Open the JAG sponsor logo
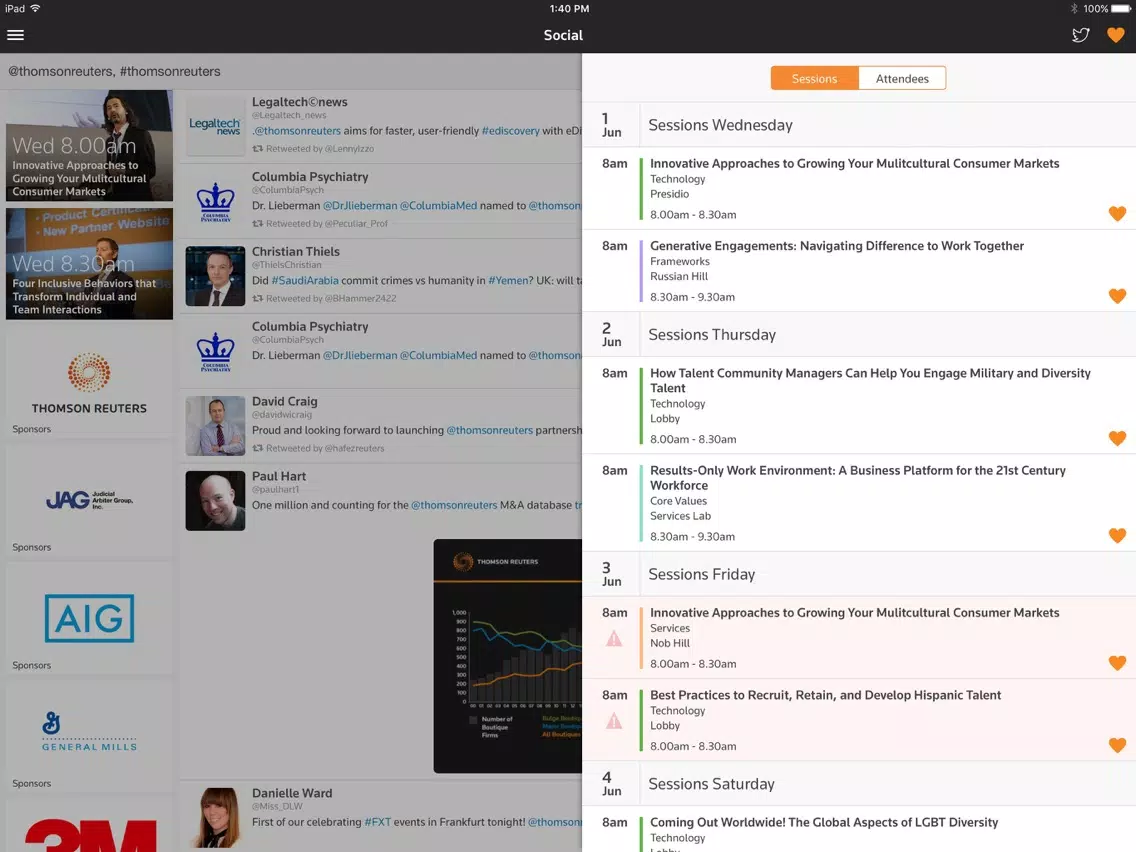The image size is (1136, 852). tap(89, 500)
